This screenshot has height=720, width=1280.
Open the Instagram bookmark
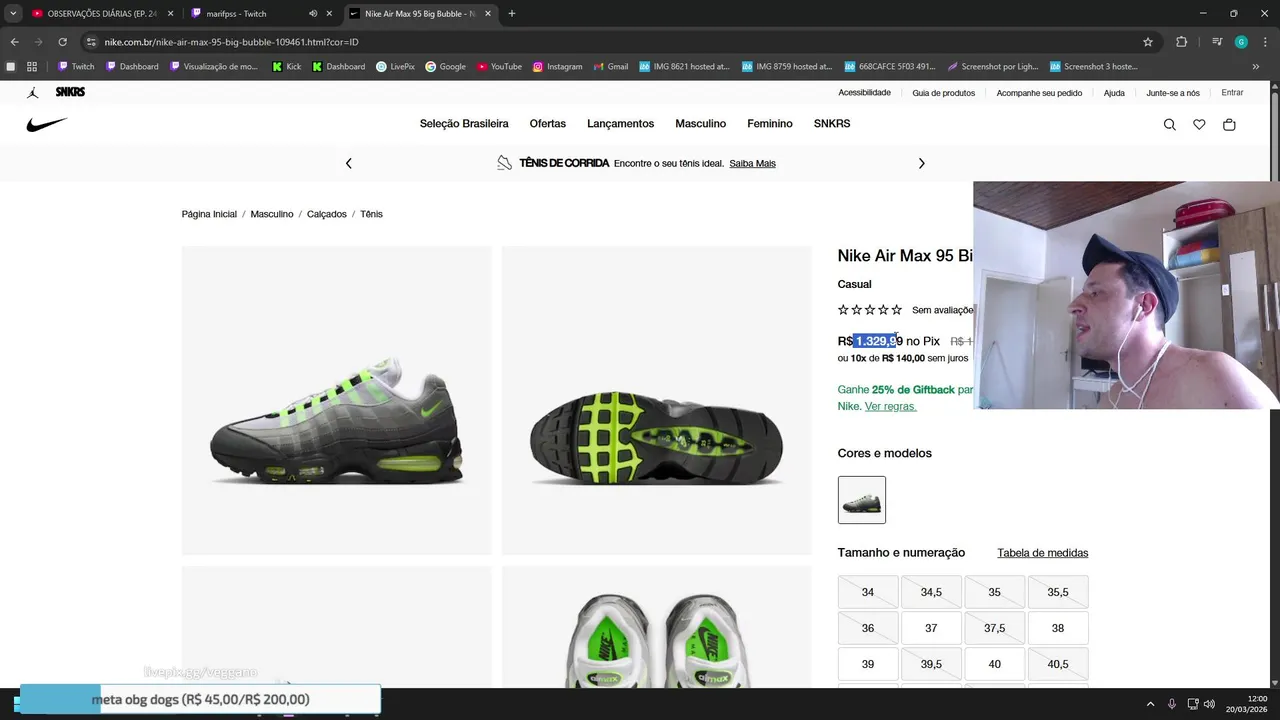557,67
